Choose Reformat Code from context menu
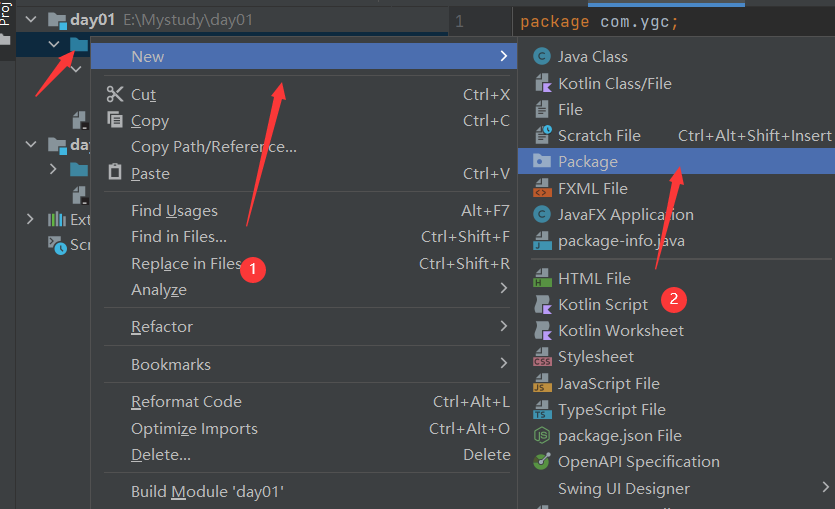 186,402
